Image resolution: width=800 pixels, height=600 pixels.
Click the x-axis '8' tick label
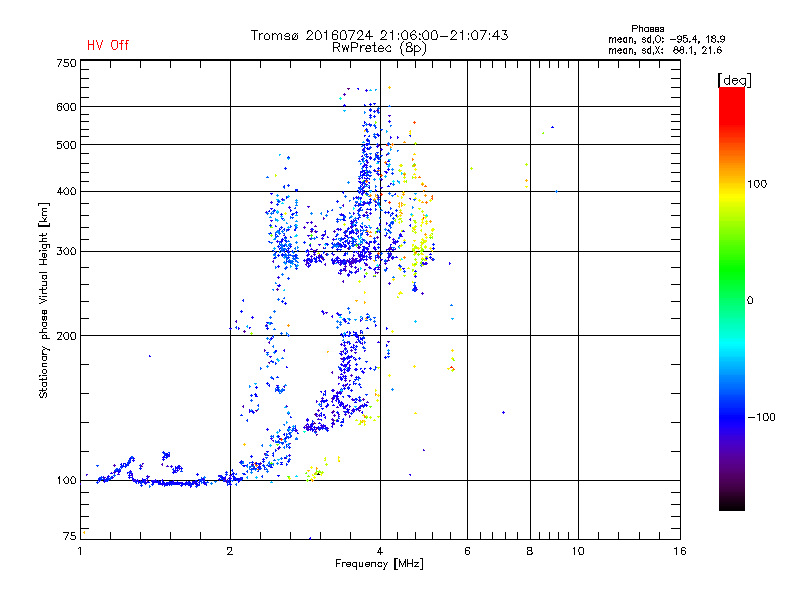[530, 551]
